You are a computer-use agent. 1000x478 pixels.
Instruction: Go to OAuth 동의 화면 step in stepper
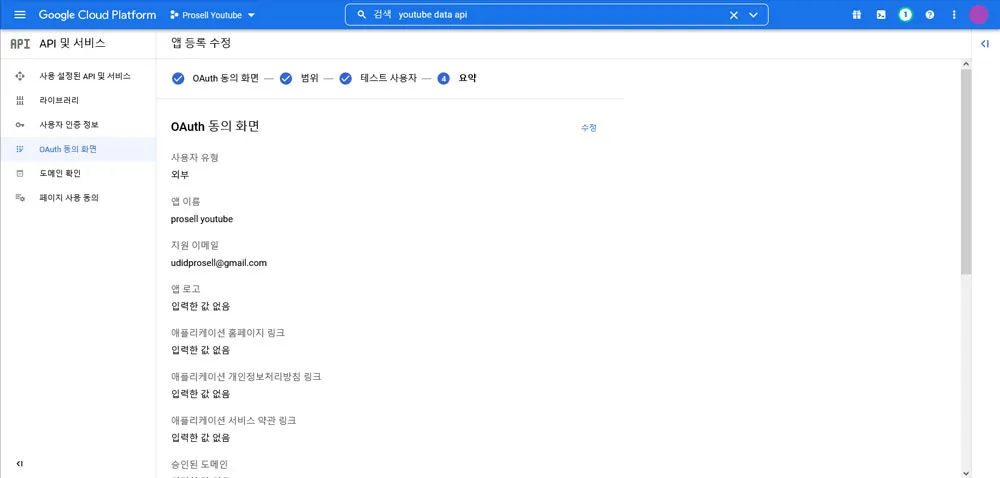(216, 78)
